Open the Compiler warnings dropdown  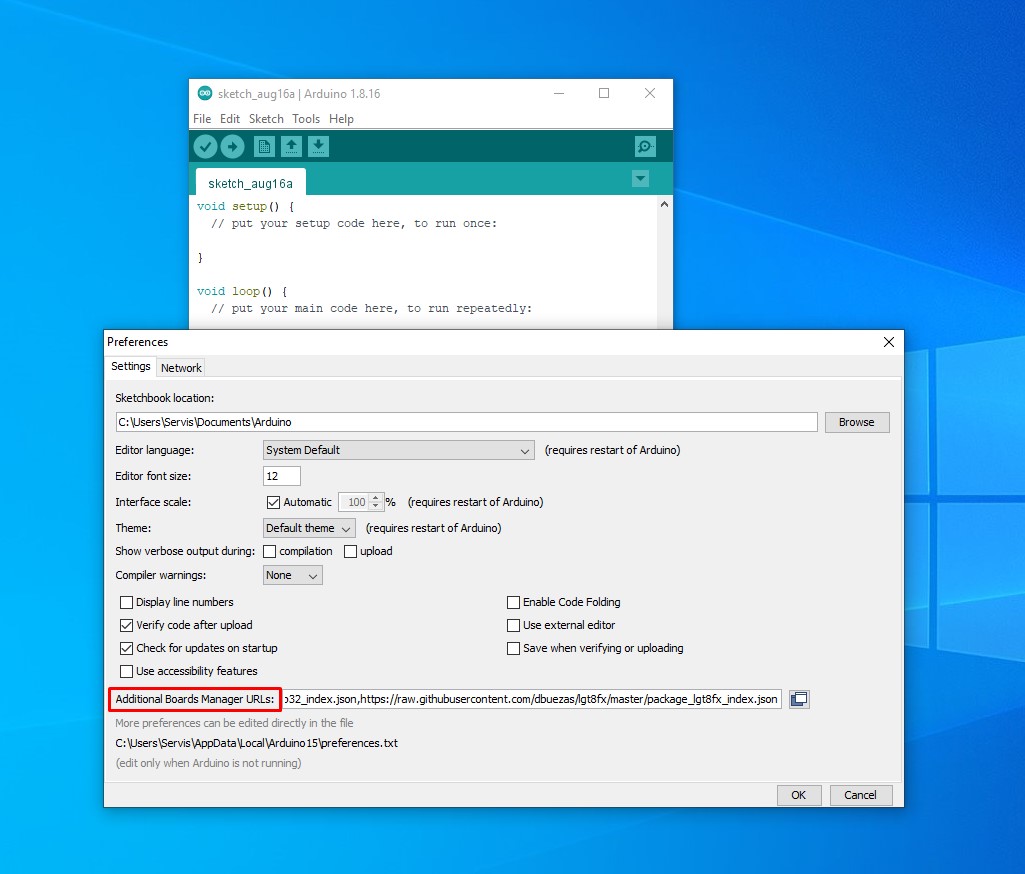293,575
